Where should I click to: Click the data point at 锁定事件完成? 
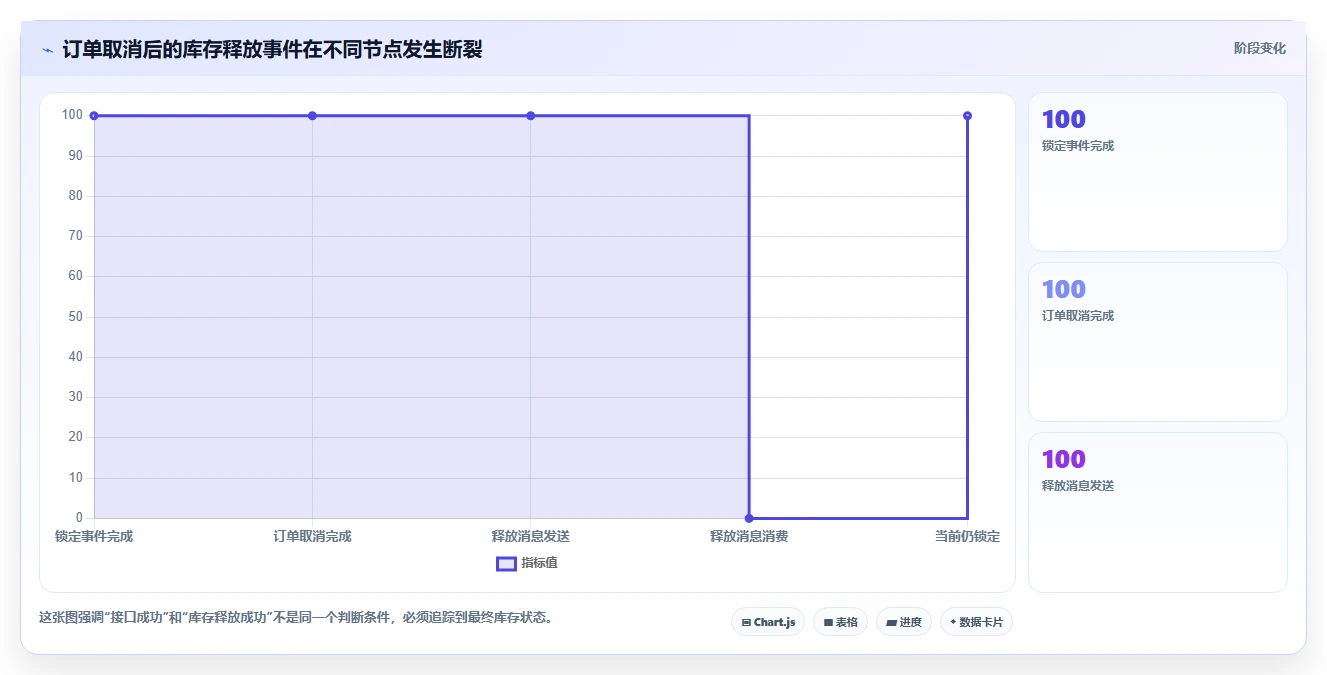click(94, 116)
